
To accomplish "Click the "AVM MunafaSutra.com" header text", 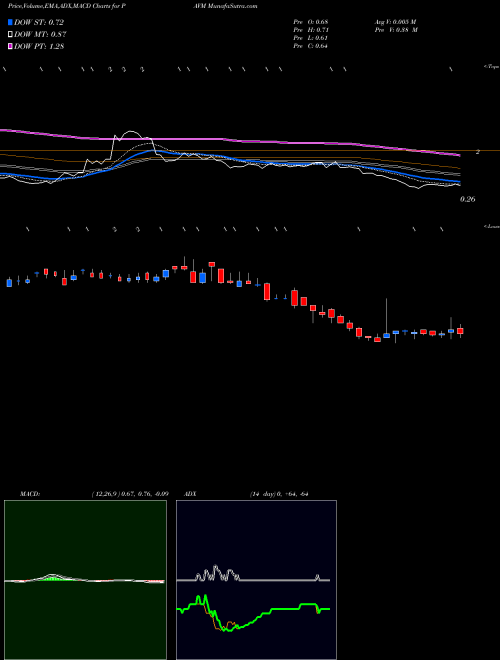I will point(224,6).
